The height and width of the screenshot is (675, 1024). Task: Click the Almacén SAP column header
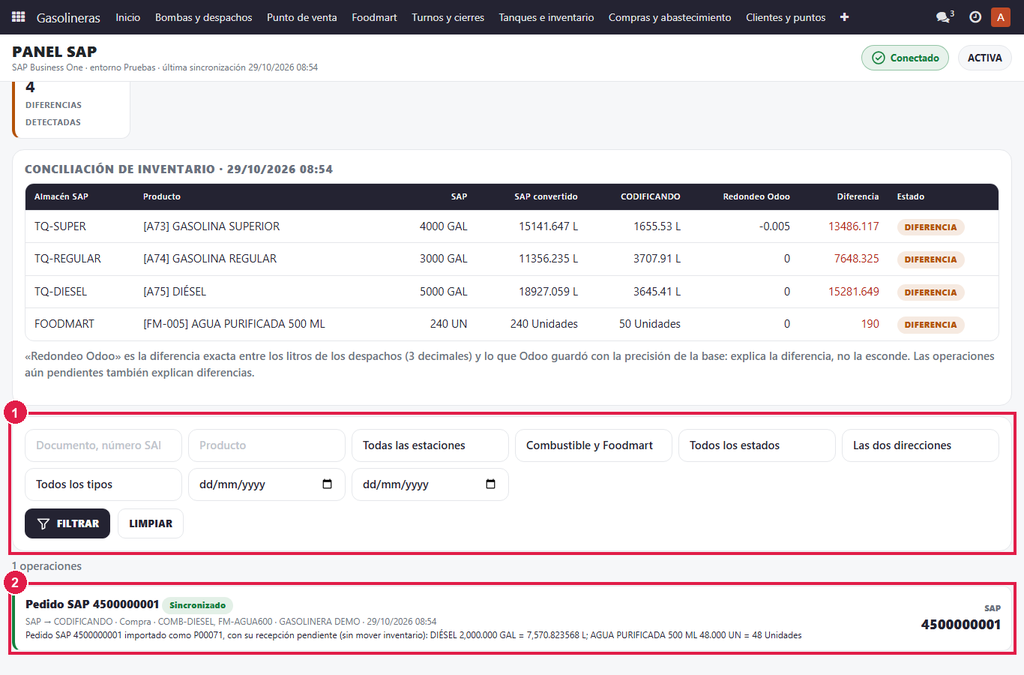click(x=61, y=196)
